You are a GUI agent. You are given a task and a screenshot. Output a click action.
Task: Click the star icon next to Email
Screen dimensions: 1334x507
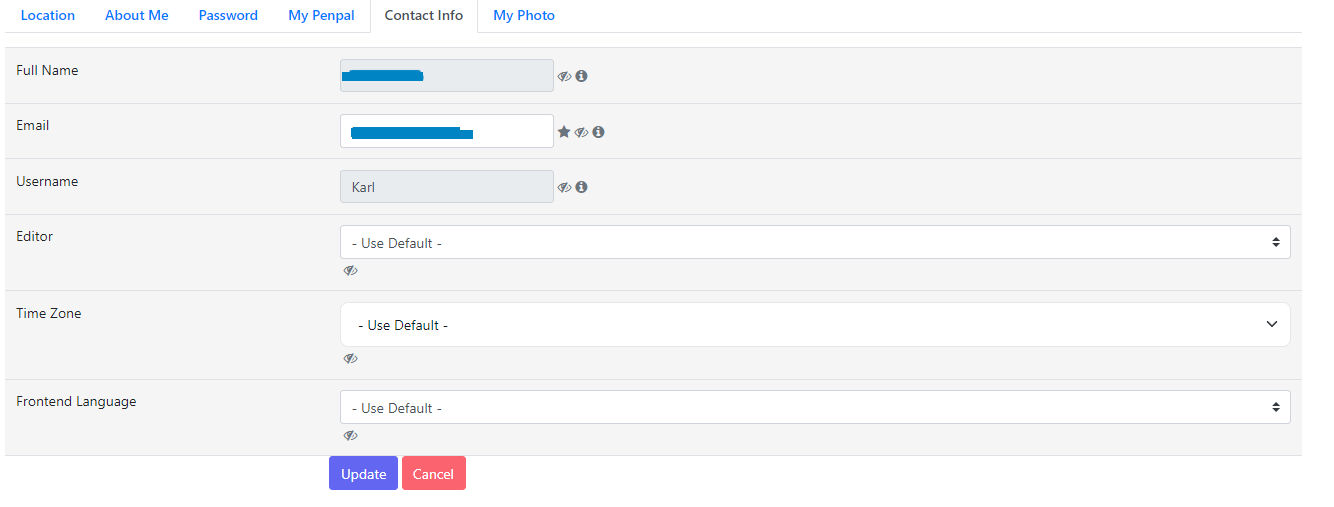[564, 132]
